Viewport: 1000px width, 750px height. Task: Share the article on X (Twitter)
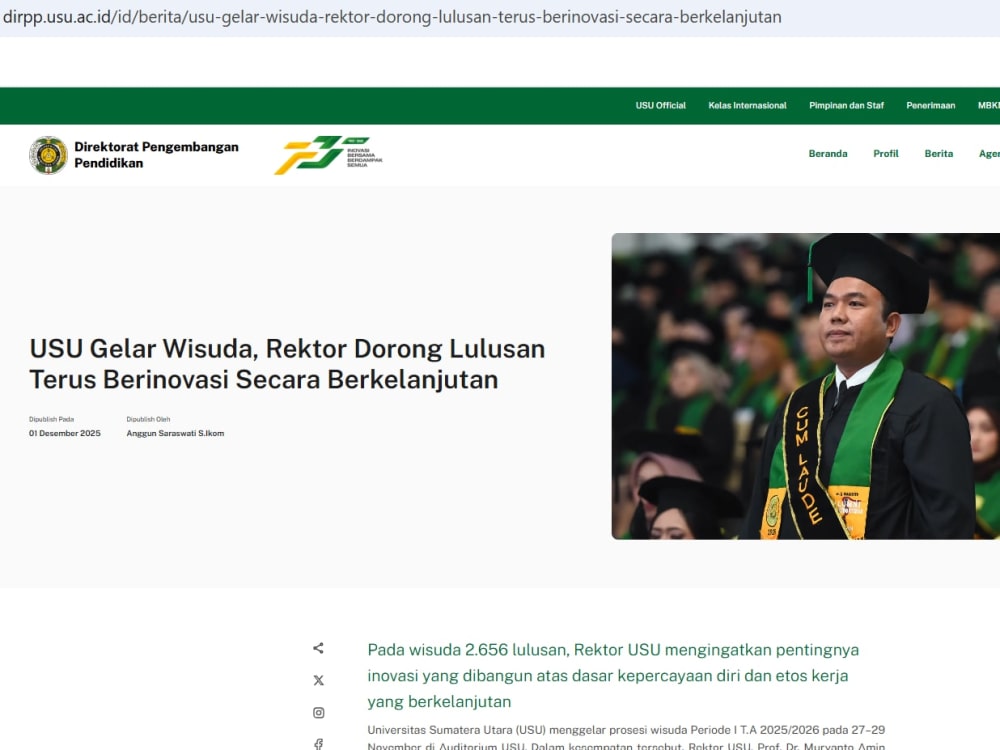point(318,680)
